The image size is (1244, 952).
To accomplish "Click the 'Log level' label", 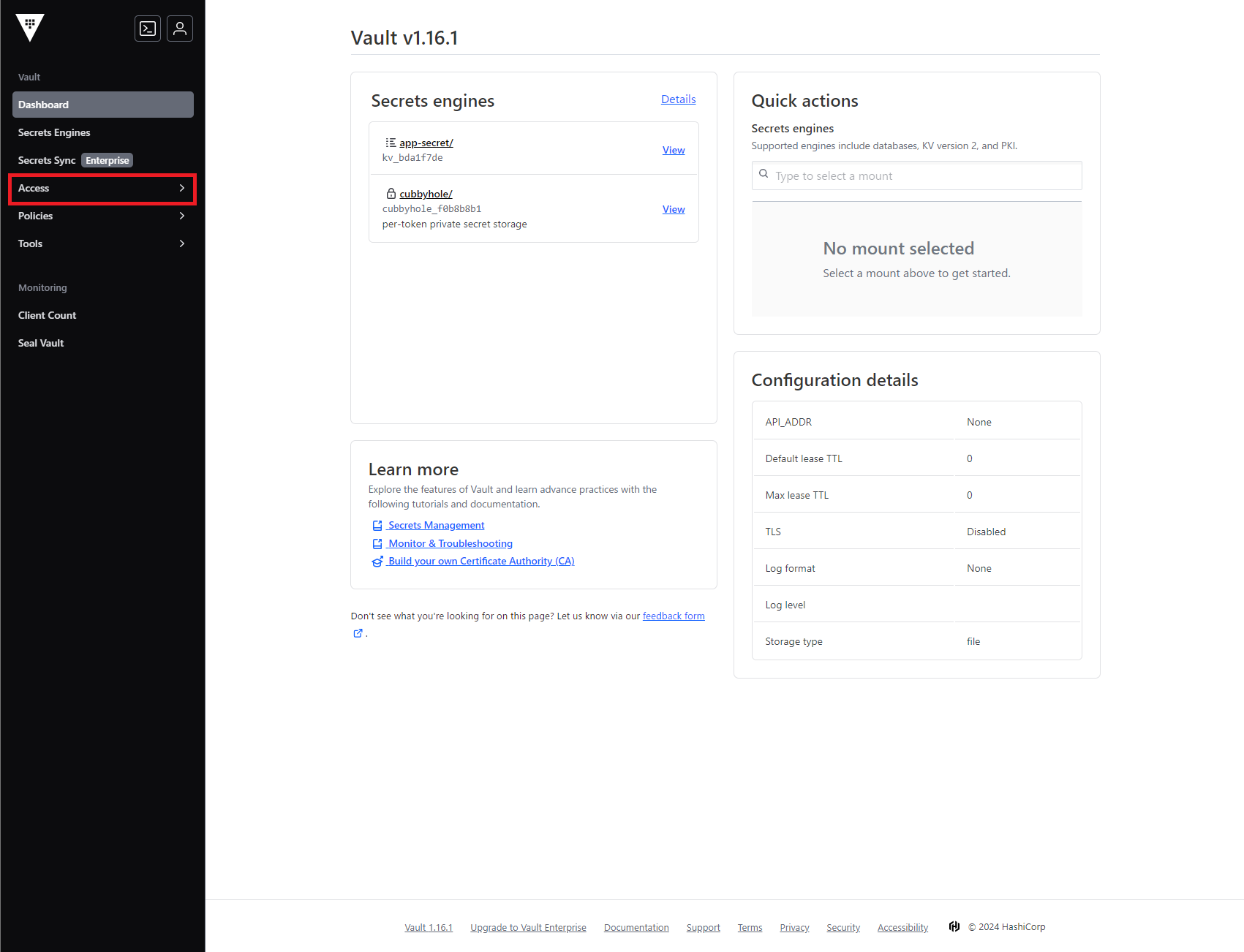I will pyautogui.click(x=785, y=605).
